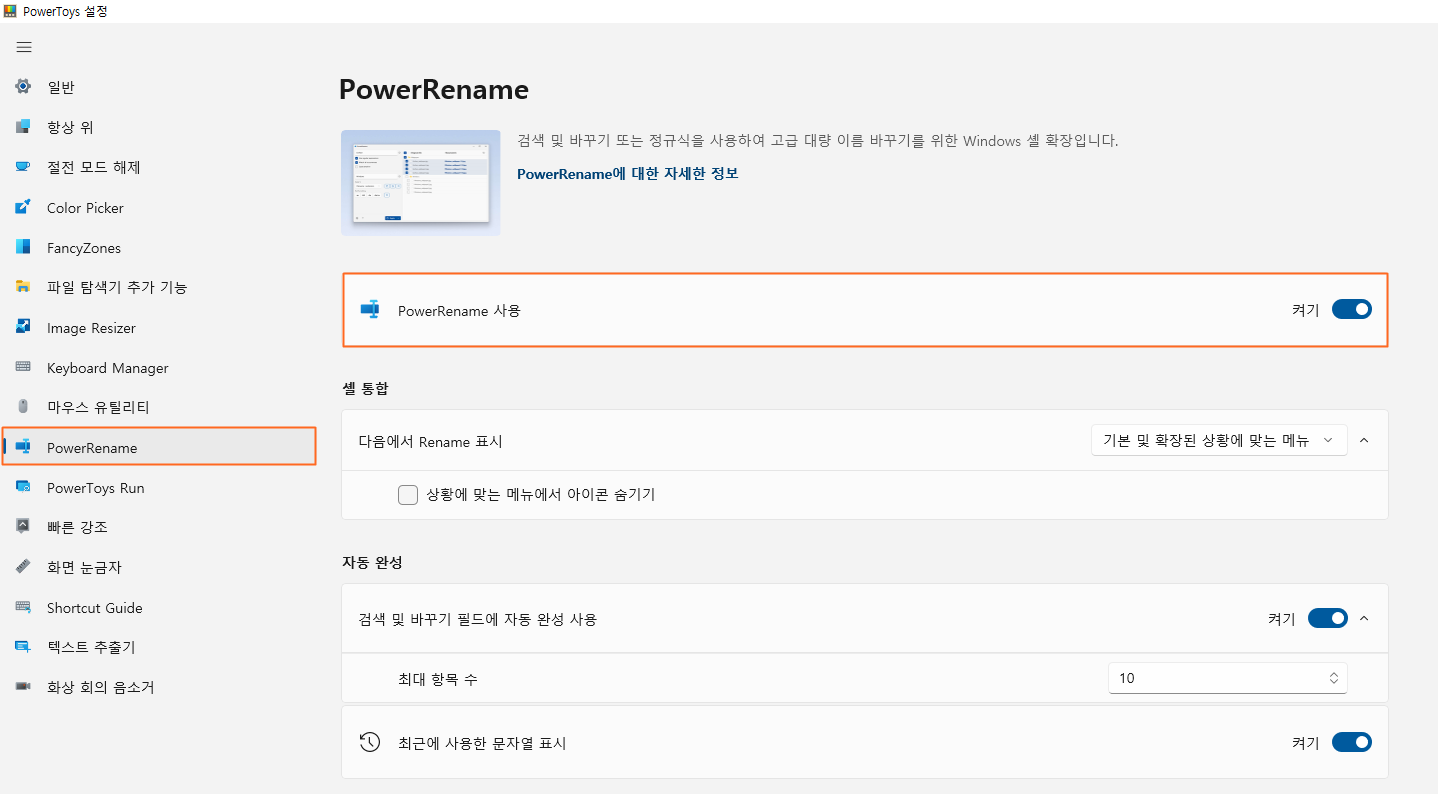Screen dimensions: 1438x794
Task: Select Color Picker in the sidebar
Action: point(85,208)
